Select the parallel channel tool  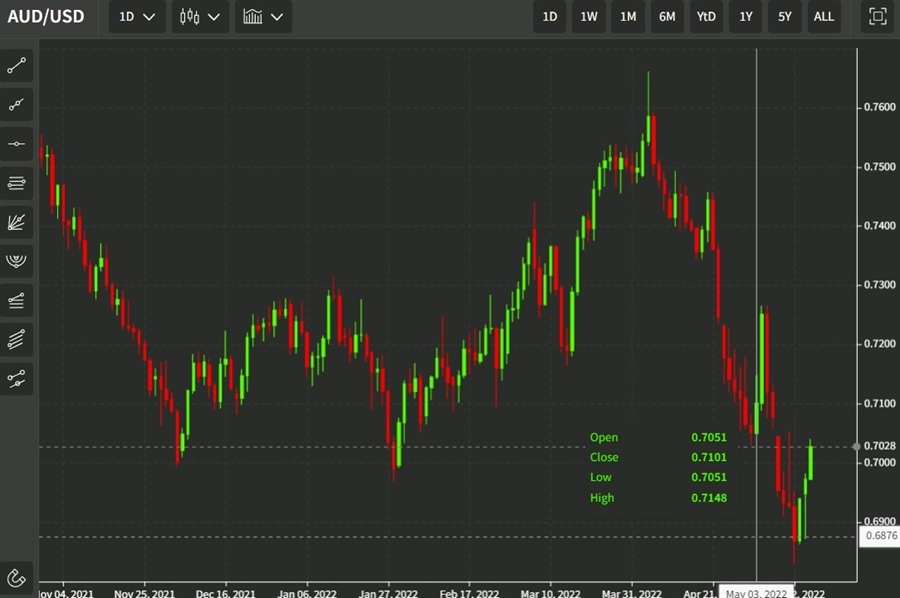click(16, 339)
